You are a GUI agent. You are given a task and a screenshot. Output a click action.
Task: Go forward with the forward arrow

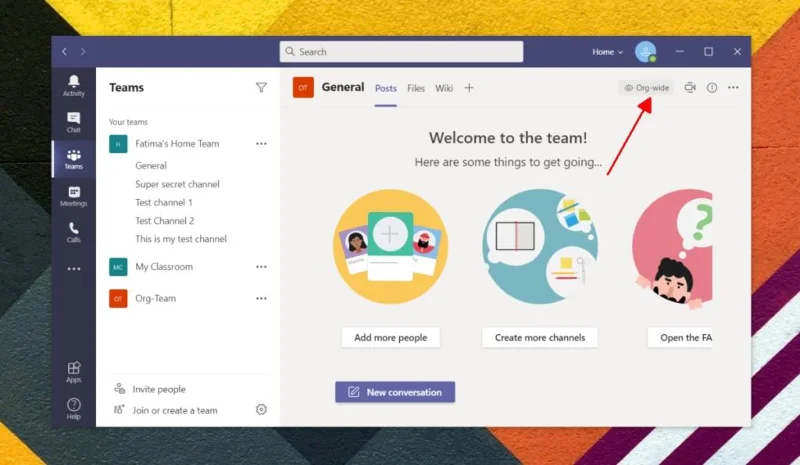coord(83,52)
